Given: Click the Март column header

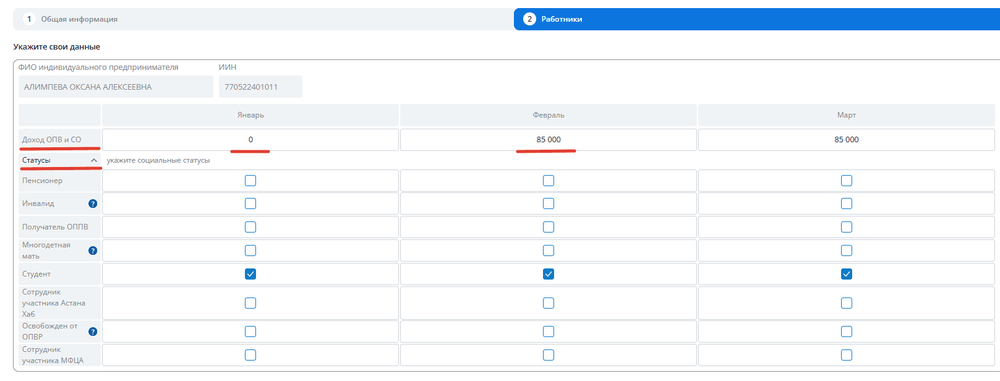Looking at the screenshot, I should pos(846,115).
